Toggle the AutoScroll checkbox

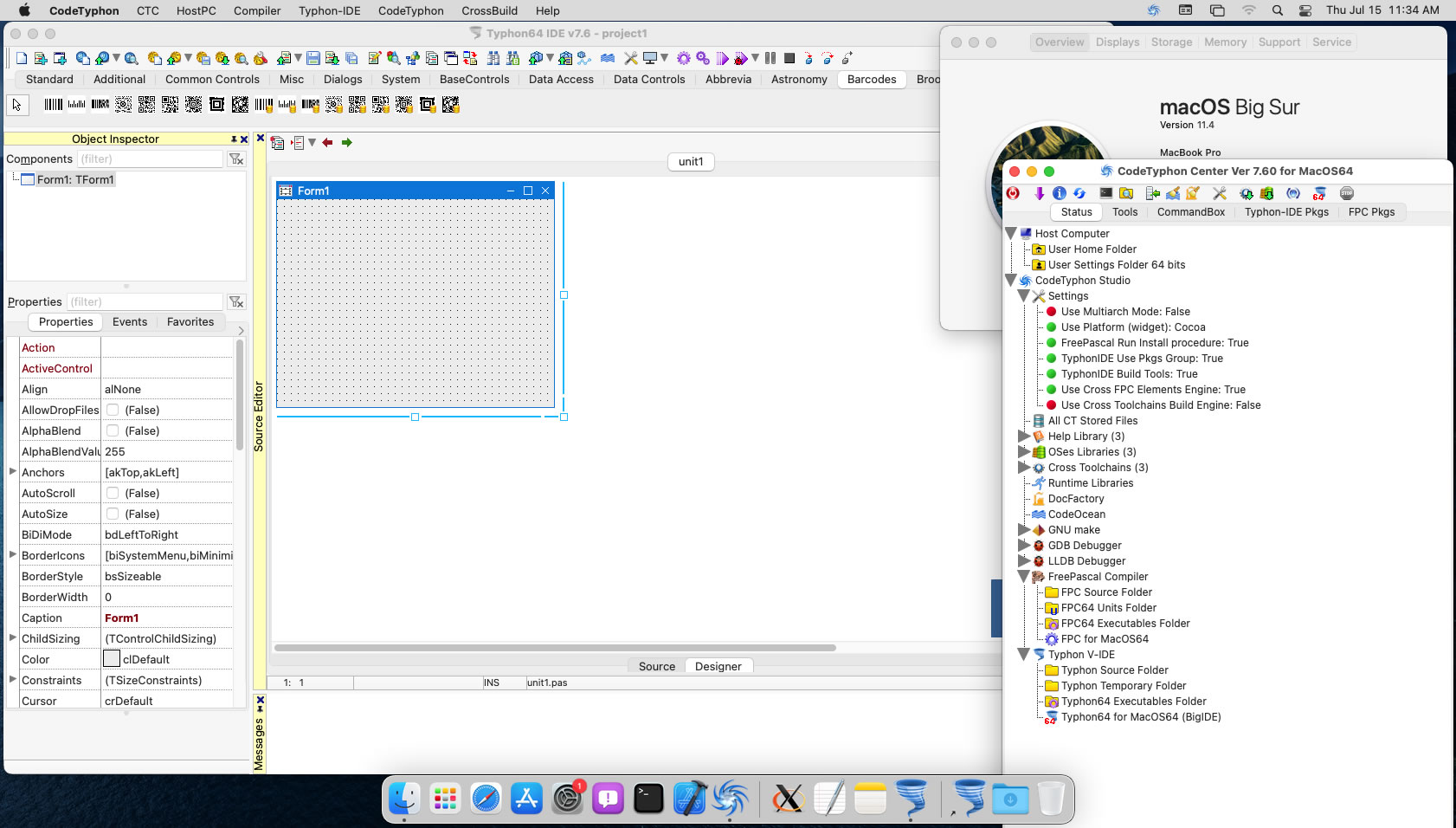113,493
